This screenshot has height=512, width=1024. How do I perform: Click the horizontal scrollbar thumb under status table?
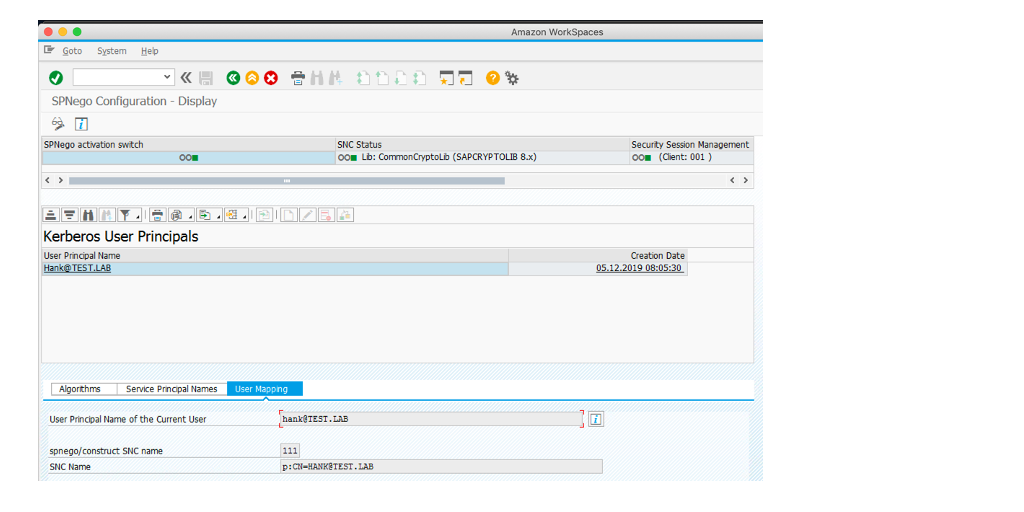coord(287,180)
